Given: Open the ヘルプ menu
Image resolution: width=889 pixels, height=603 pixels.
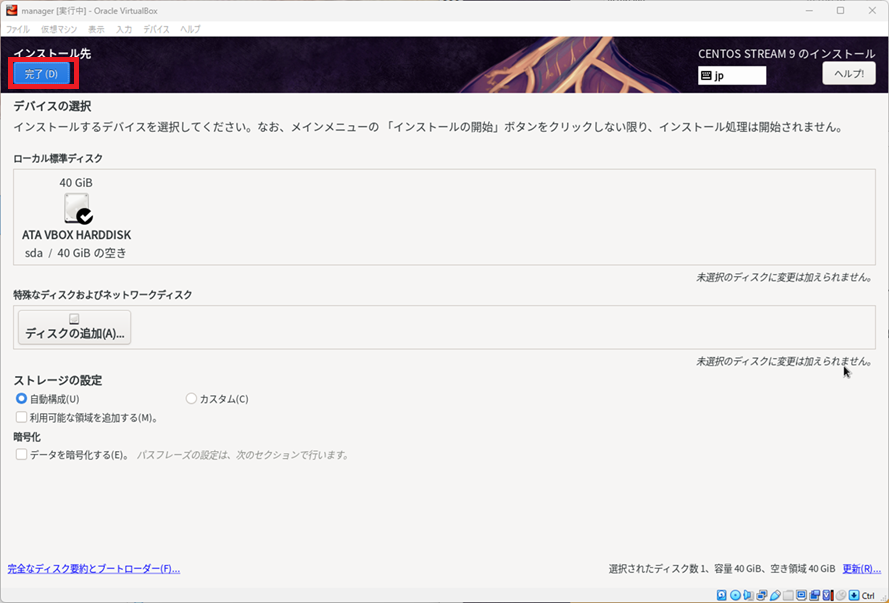Looking at the screenshot, I should (190, 29).
